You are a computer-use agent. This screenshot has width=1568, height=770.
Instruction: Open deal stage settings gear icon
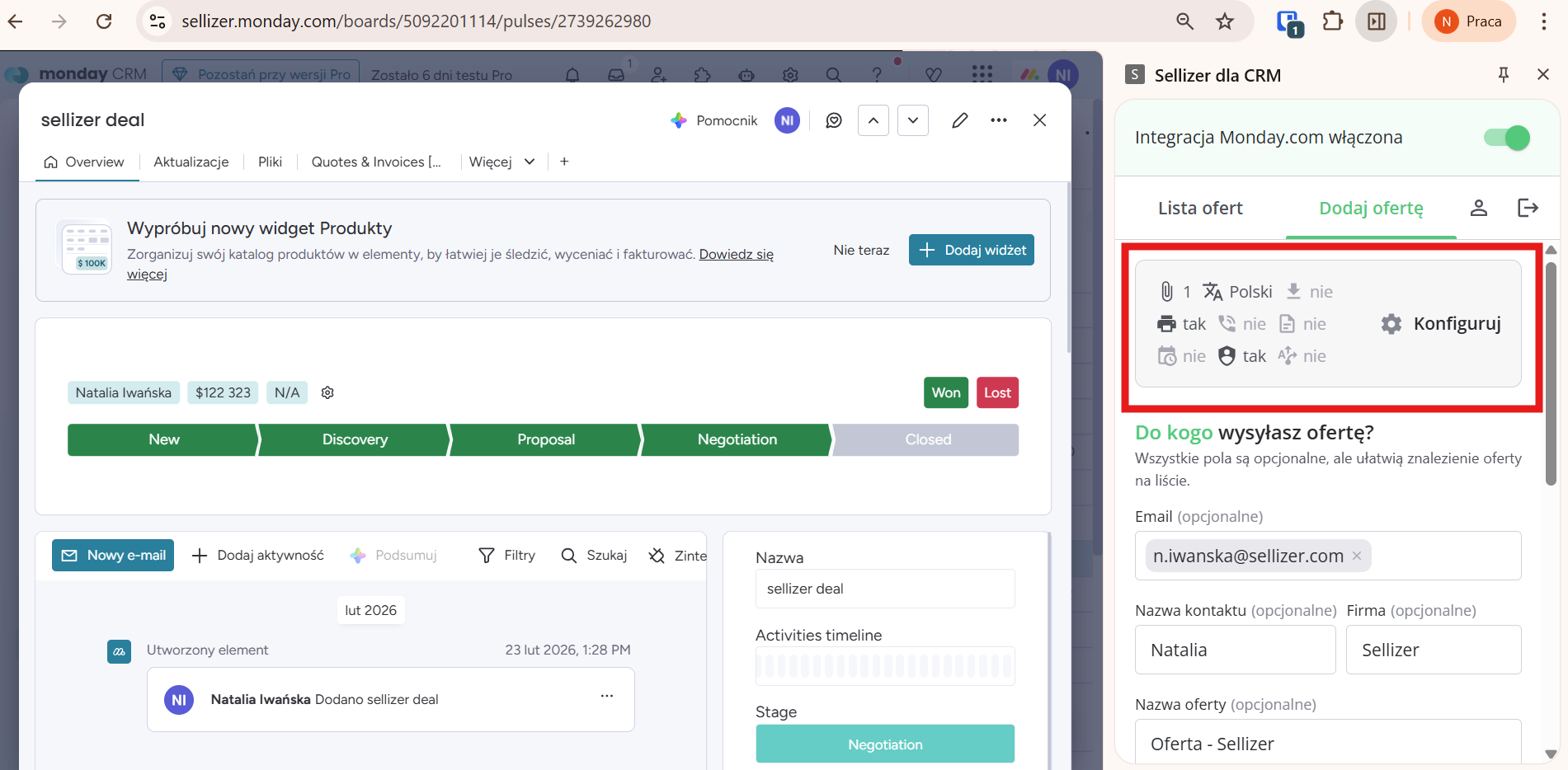coord(327,392)
